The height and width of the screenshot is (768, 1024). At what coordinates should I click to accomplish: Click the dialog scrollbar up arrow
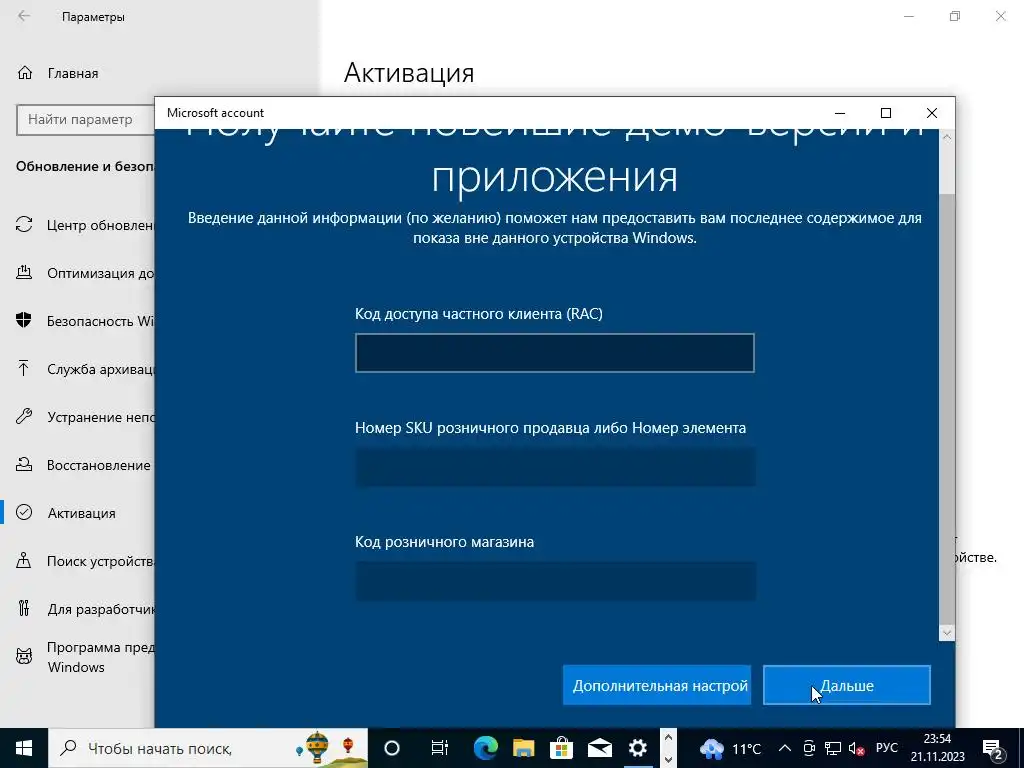(947, 137)
